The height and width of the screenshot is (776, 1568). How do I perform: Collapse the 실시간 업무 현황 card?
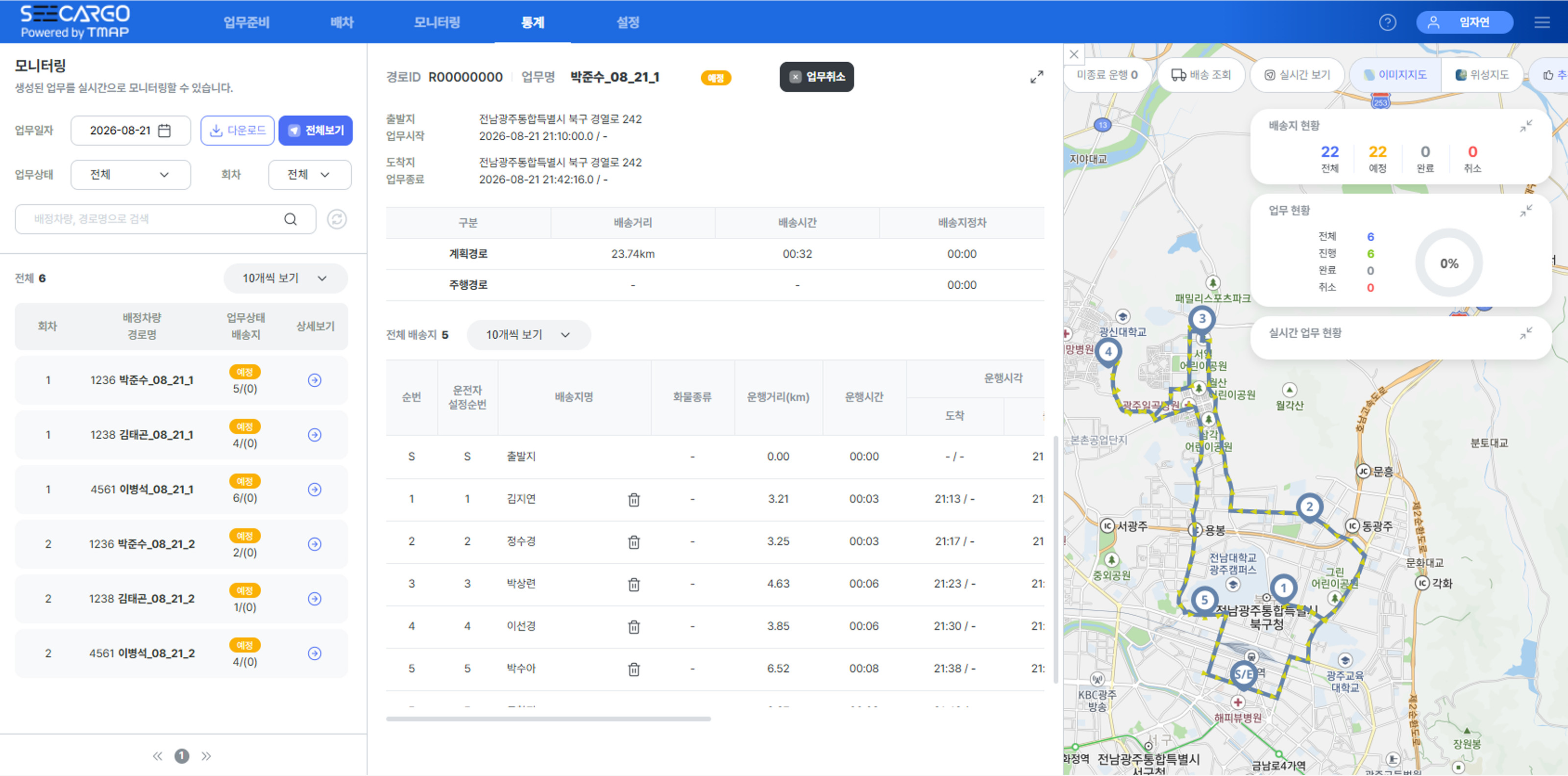pos(1525,333)
